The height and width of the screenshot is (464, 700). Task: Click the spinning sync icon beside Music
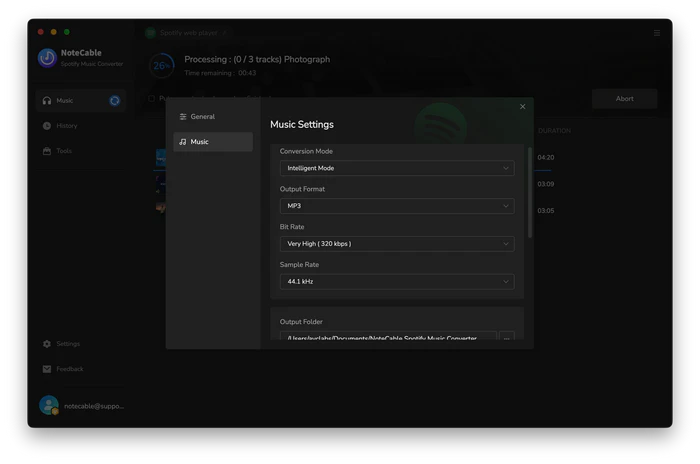click(115, 101)
